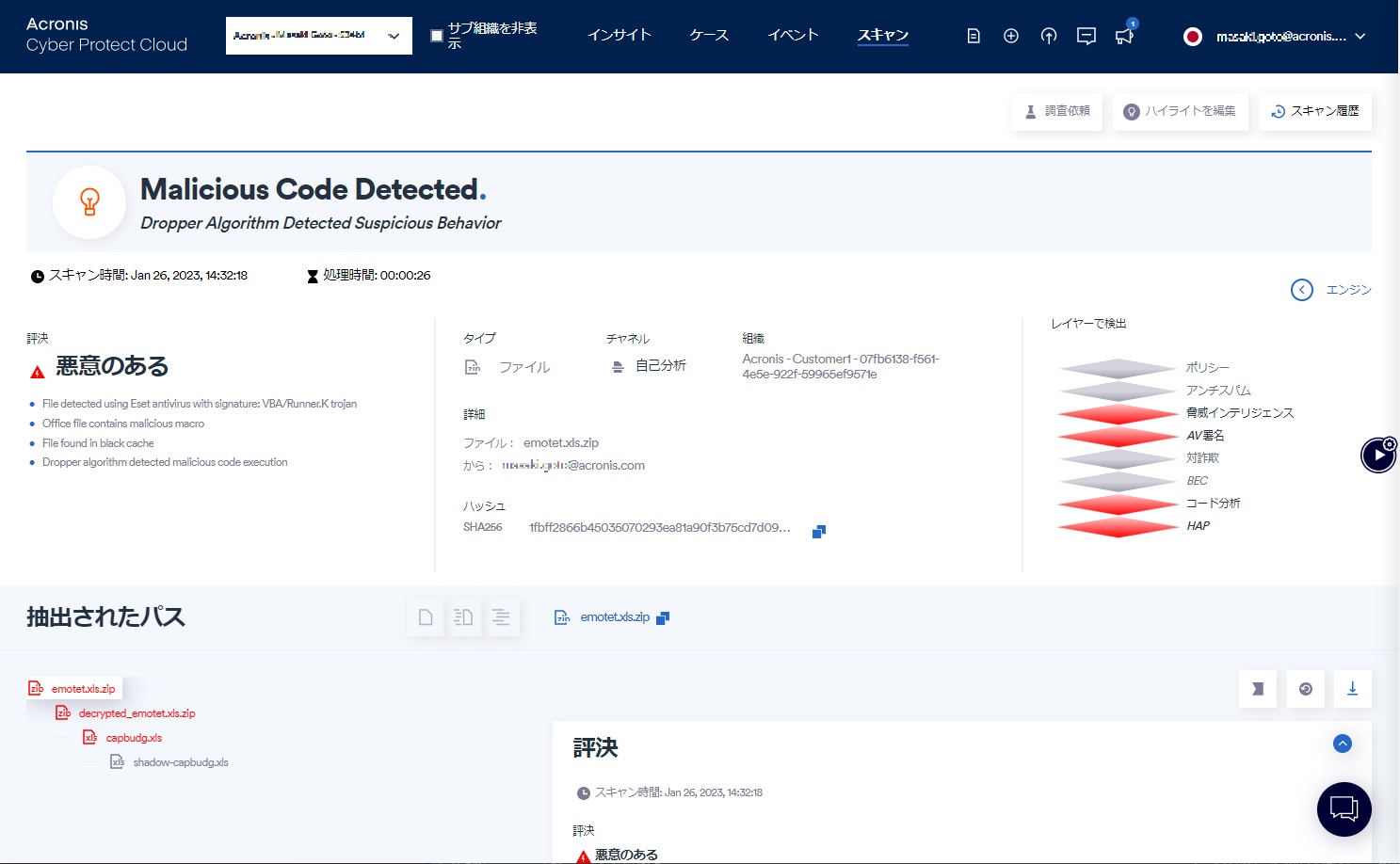
Task: Click the announcements megaphone icon
Action: pos(1124,36)
